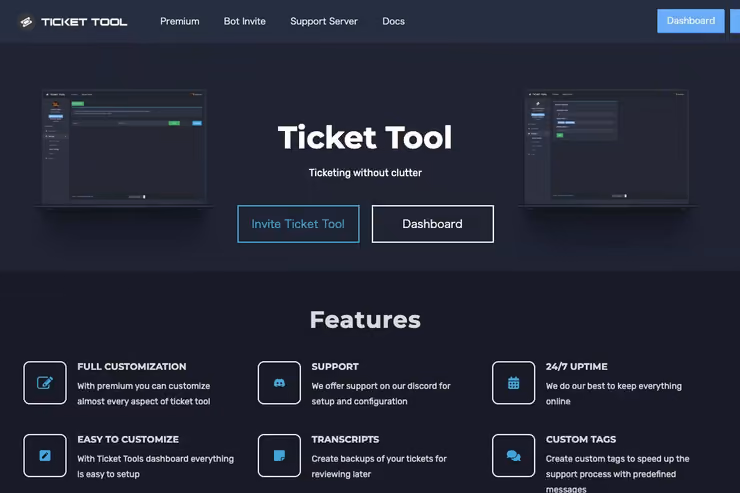Open the Premium nav link
This screenshot has height=493, width=740.
coord(179,21)
